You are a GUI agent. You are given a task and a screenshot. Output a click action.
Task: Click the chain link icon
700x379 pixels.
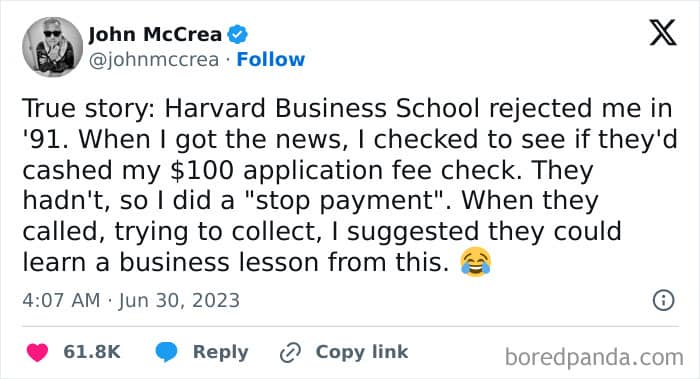click(x=290, y=353)
